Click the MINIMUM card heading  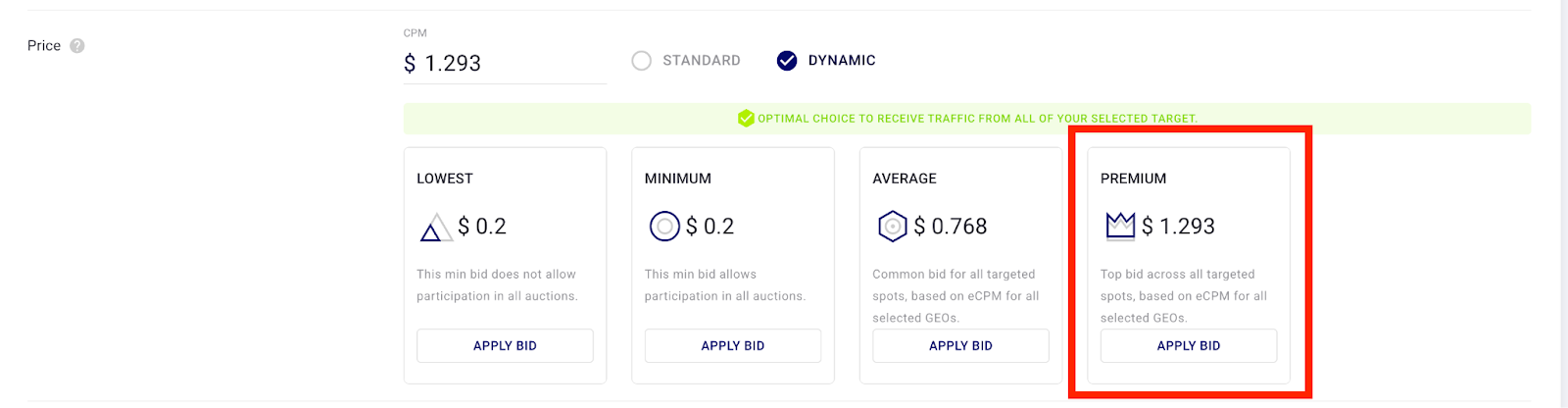[678, 178]
